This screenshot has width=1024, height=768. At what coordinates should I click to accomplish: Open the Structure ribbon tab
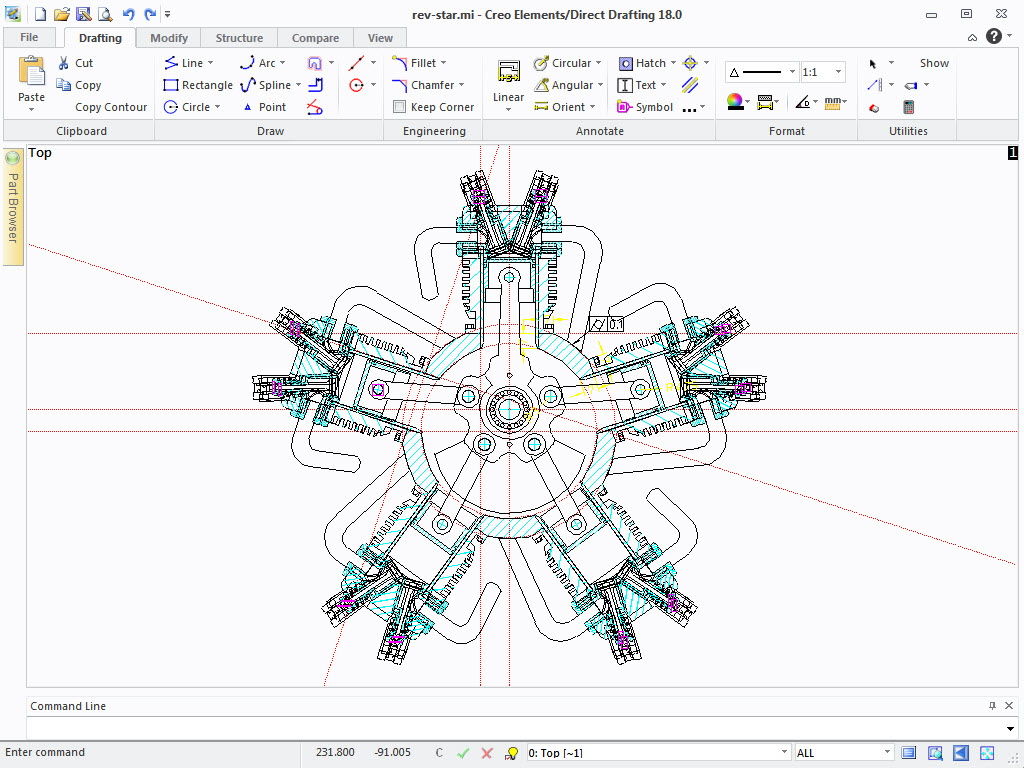pyautogui.click(x=239, y=38)
